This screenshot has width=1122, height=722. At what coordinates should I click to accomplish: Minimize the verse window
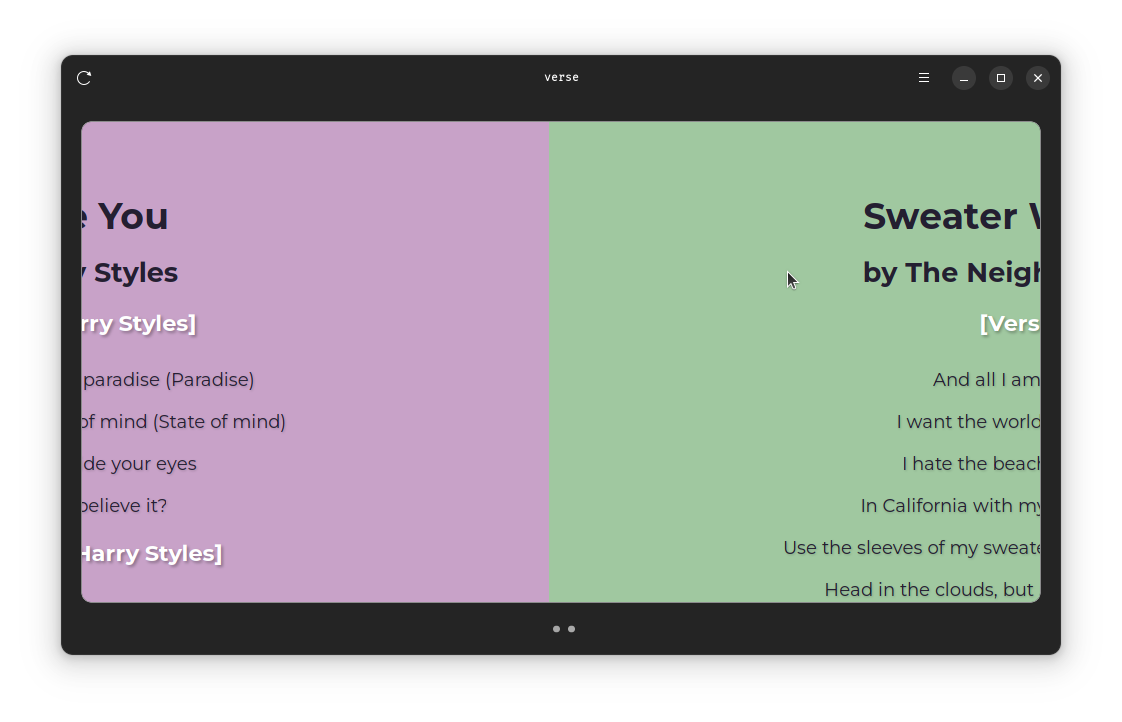tap(964, 78)
